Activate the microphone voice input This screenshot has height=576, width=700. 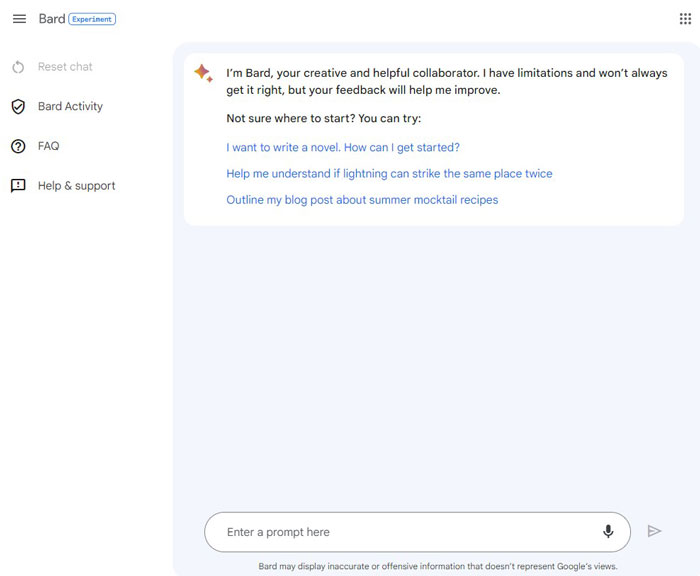pyautogui.click(x=608, y=531)
